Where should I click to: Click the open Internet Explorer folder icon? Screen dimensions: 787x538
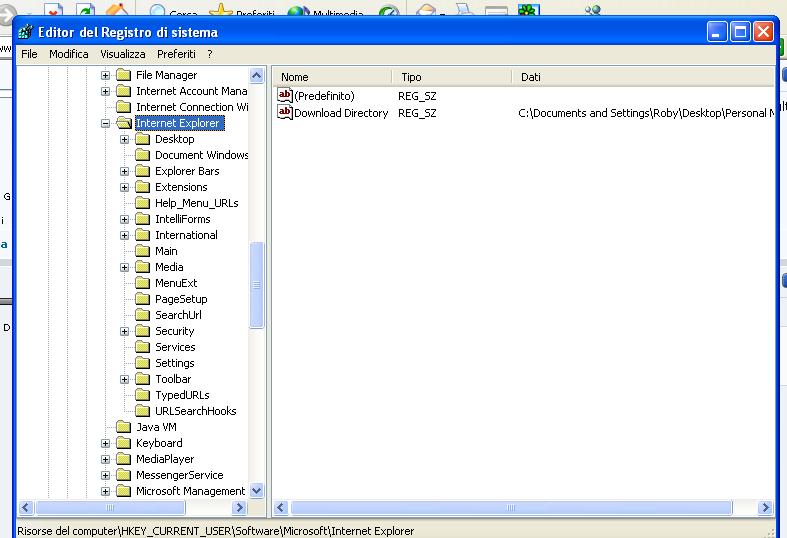coord(124,123)
